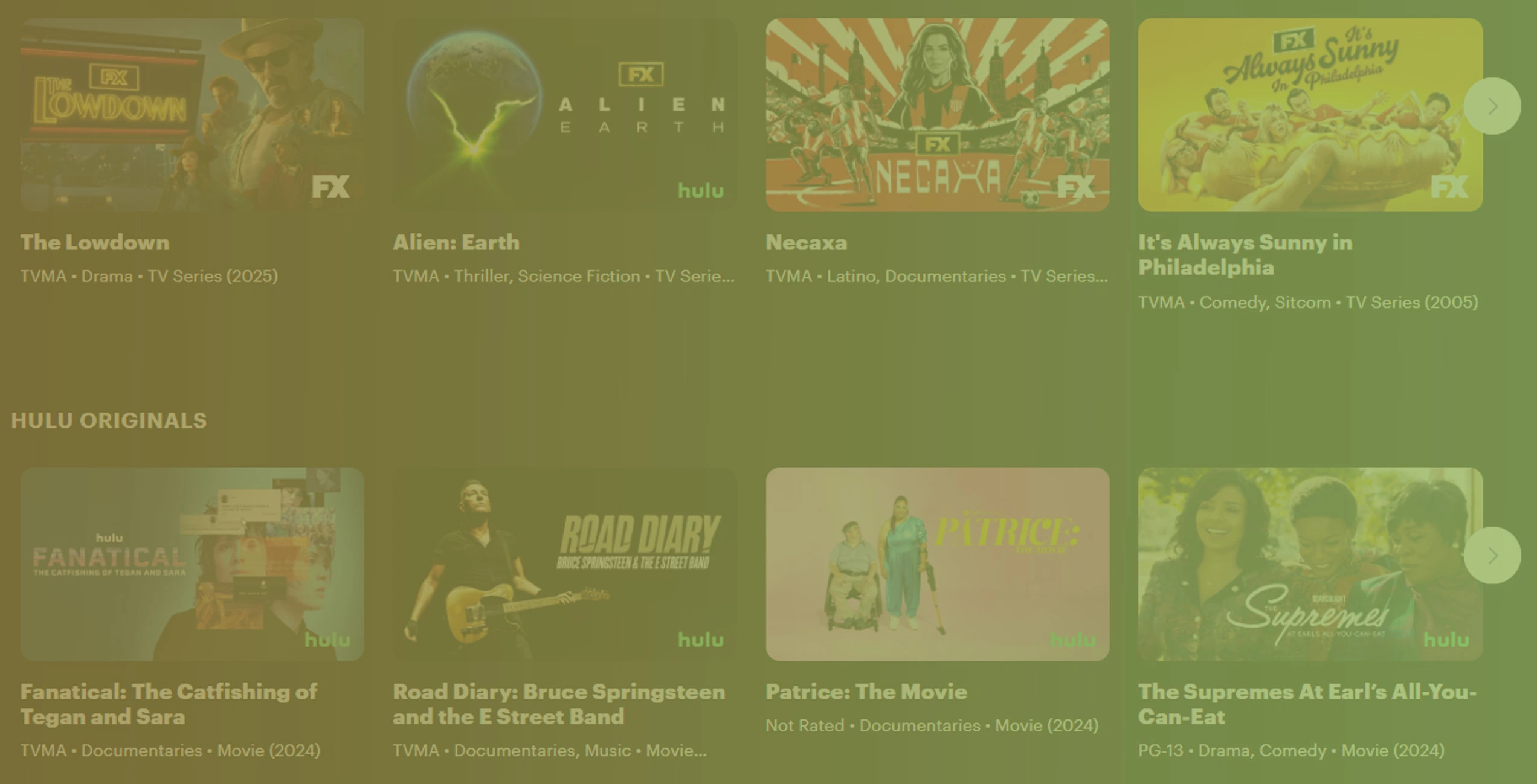Click FX logo on The Lowdown poster
Screen dimensions: 1537x784
tap(330, 187)
